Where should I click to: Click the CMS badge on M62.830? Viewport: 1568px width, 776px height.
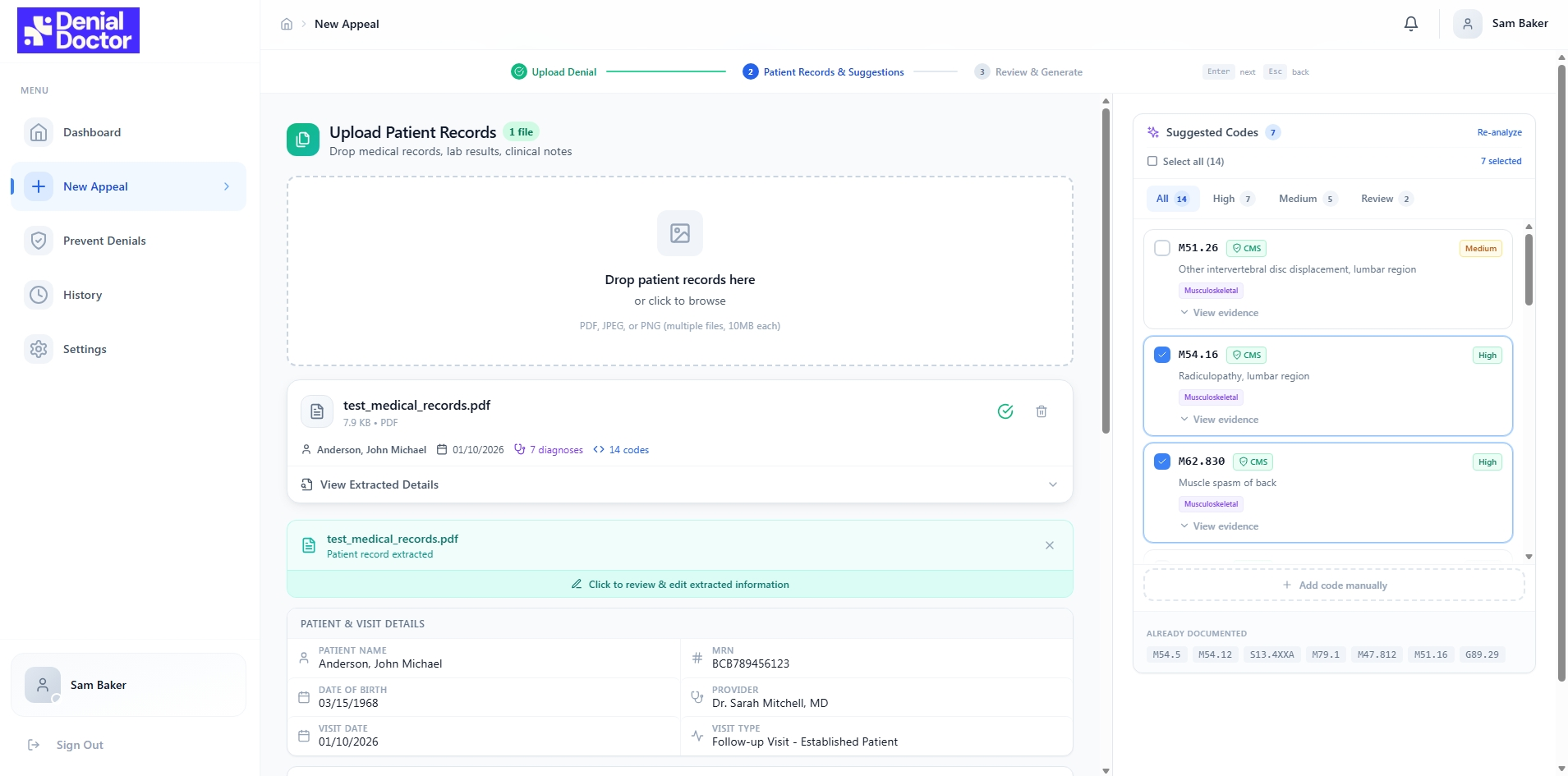pyautogui.click(x=1253, y=461)
